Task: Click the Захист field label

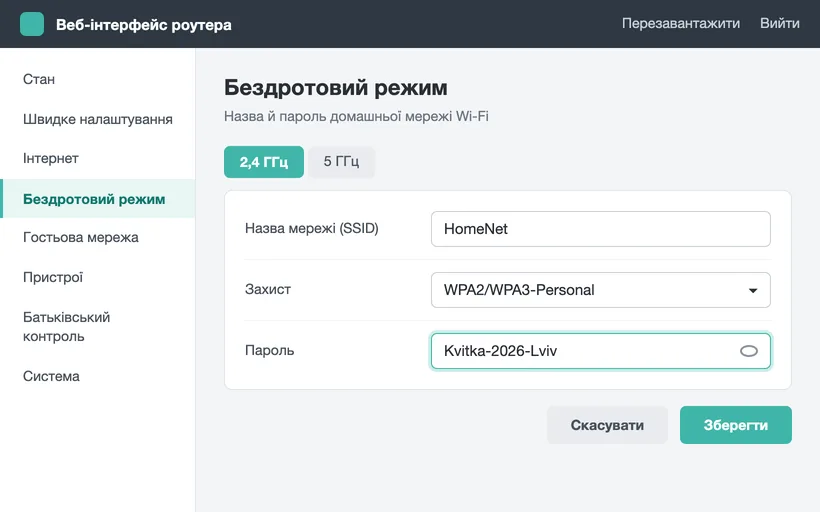Action: tap(268, 289)
